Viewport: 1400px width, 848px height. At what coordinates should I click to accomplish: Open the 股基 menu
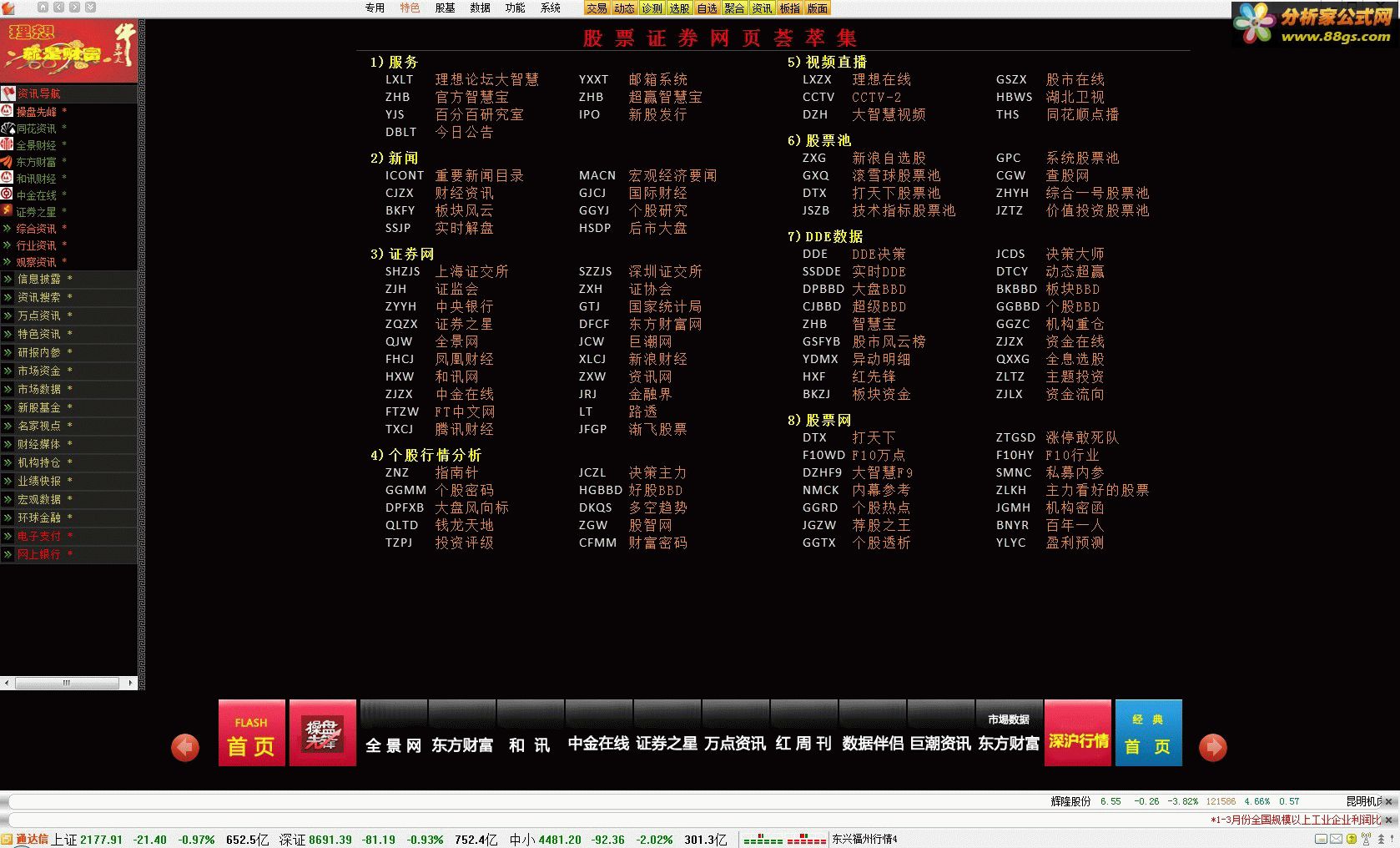[x=445, y=8]
